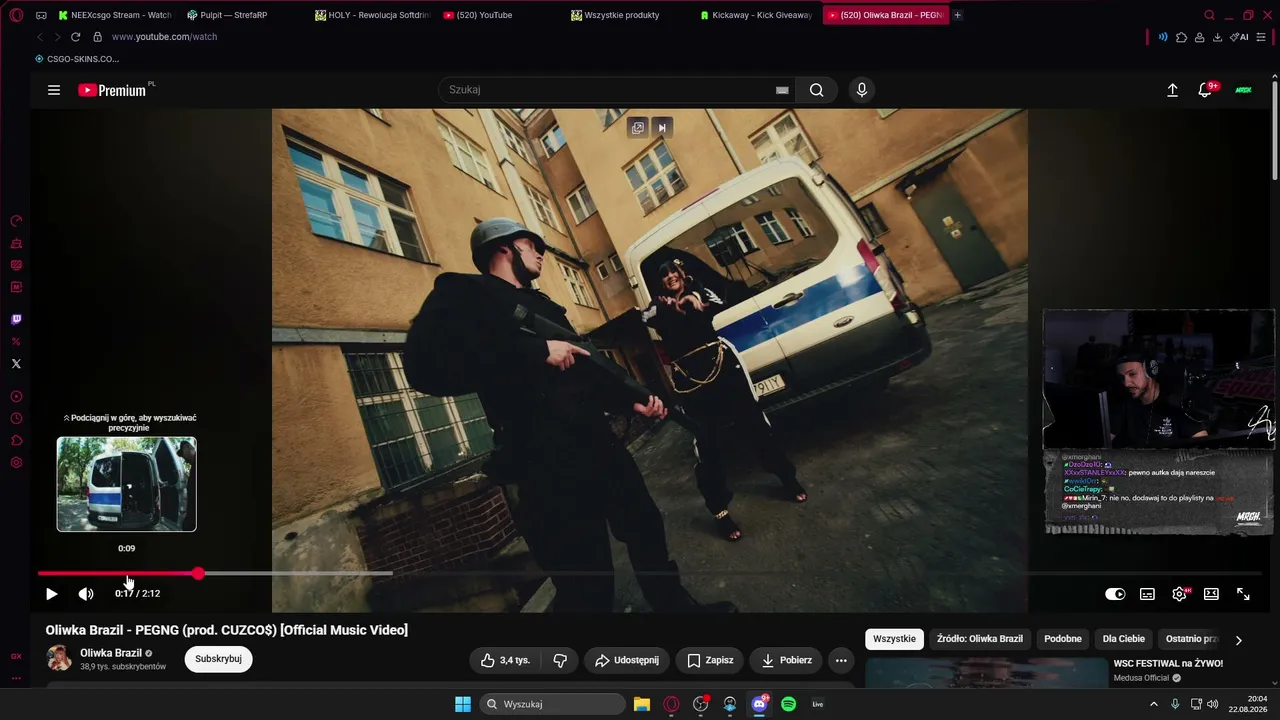1280x720 pixels.
Task: Click the video miniplayer popout icon
Action: pyautogui.click(x=638, y=128)
